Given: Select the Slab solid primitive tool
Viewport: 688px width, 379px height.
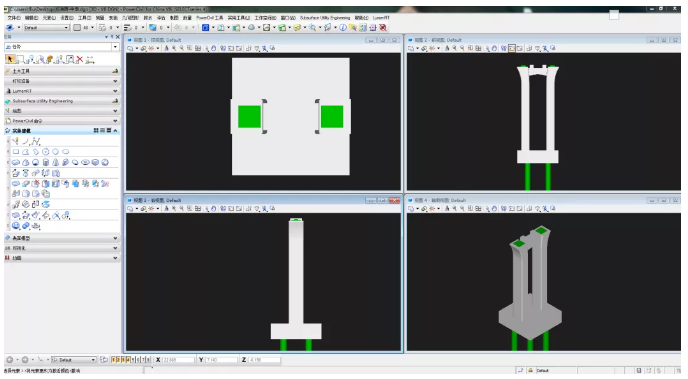Looking at the screenshot, I should pyautogui.click(x=16, y=162).
